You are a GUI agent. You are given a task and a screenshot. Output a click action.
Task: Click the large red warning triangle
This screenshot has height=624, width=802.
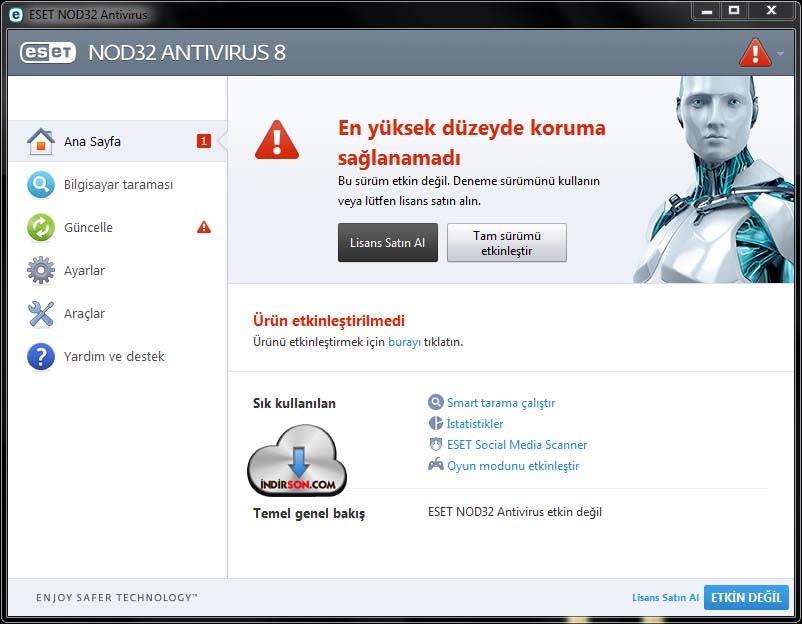277,140
